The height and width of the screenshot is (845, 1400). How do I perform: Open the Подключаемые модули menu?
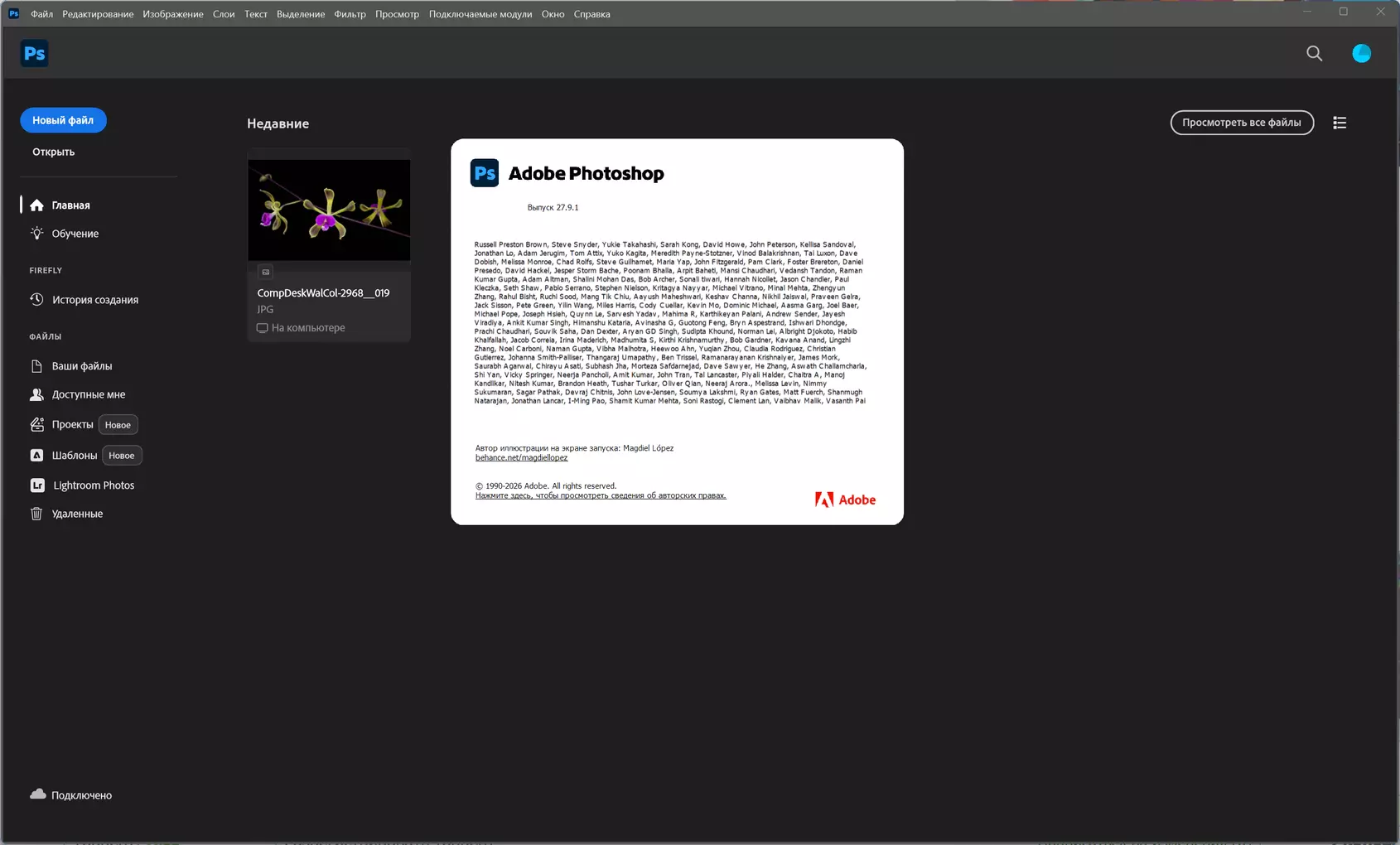[x=480, y=14]
